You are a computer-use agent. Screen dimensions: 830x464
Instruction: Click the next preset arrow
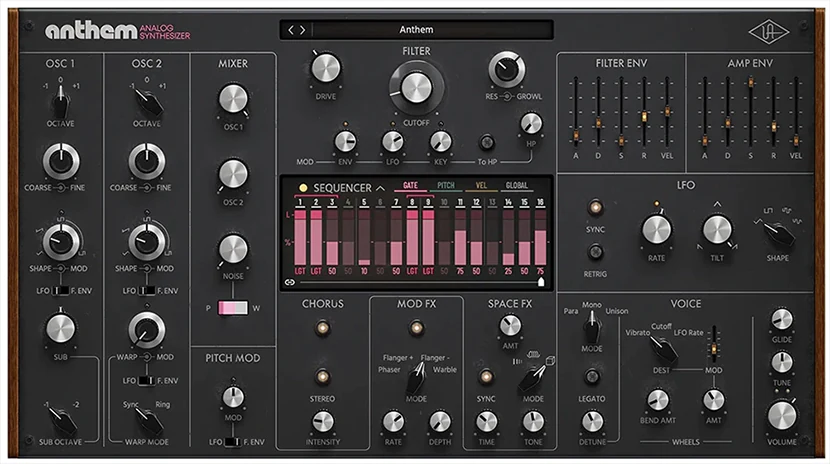(302, 30)
